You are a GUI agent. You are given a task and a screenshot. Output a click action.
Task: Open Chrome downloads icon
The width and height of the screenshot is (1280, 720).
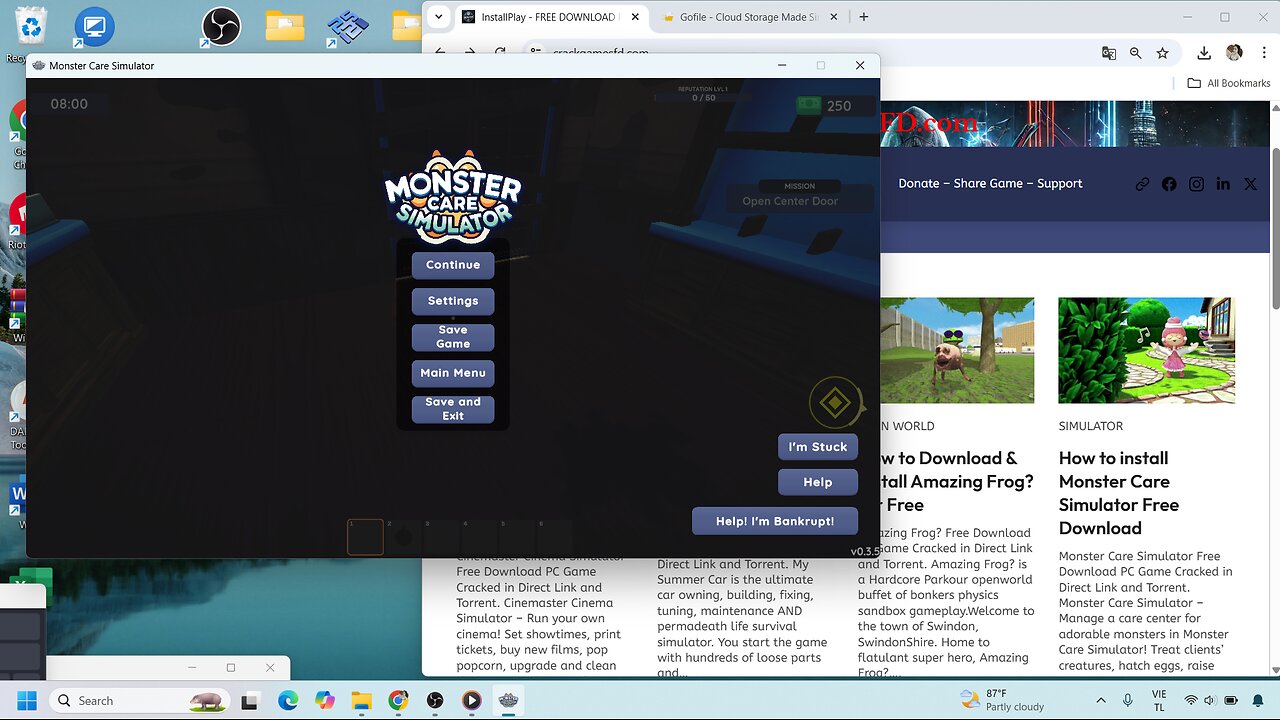click(1204, 53)
